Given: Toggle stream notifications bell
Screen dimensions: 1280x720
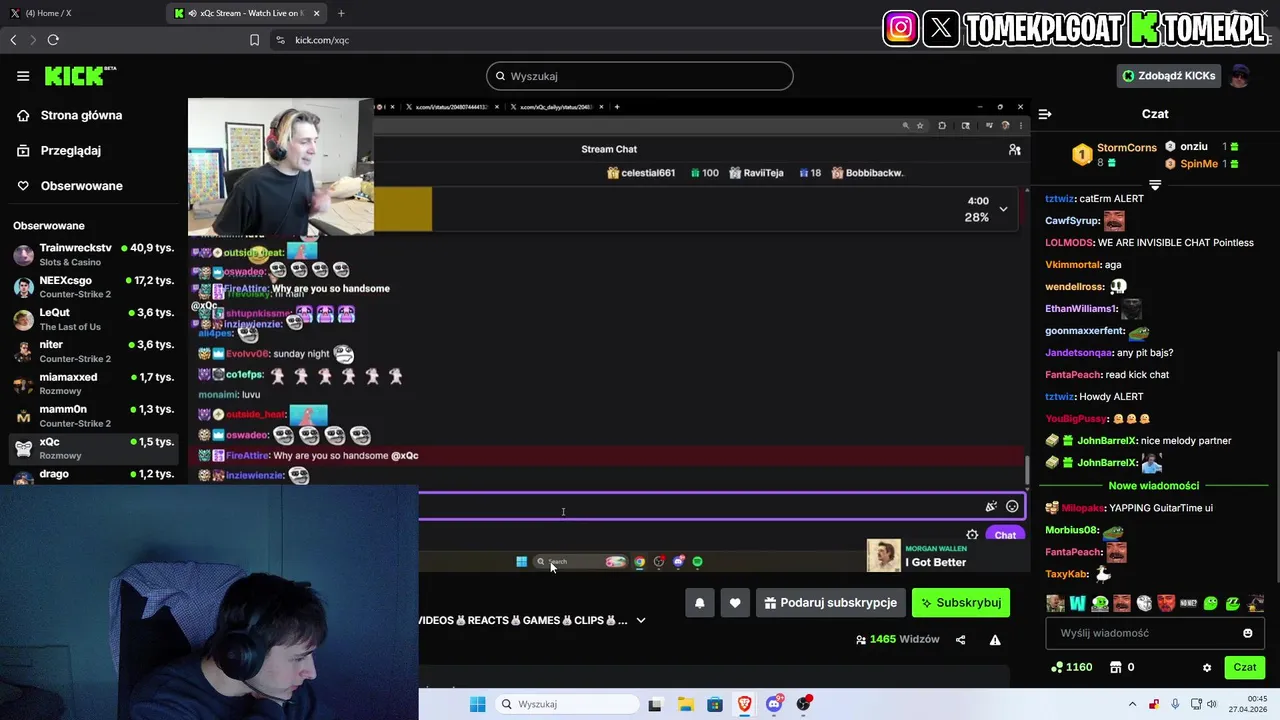Looking at the screenshot, I should 700,603.
